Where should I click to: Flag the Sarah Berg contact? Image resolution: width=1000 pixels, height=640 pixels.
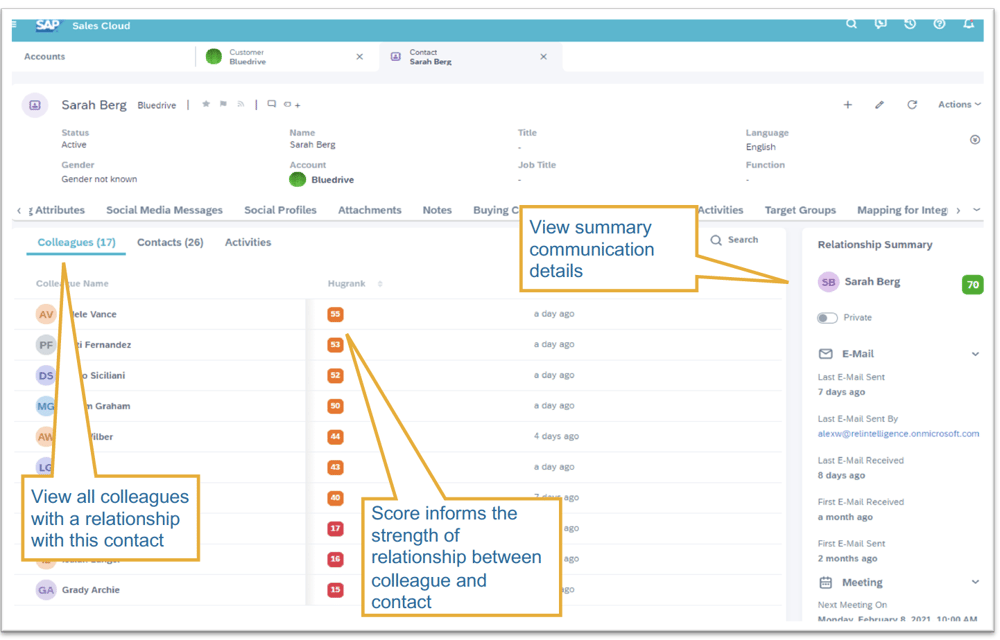coord(223,104)
